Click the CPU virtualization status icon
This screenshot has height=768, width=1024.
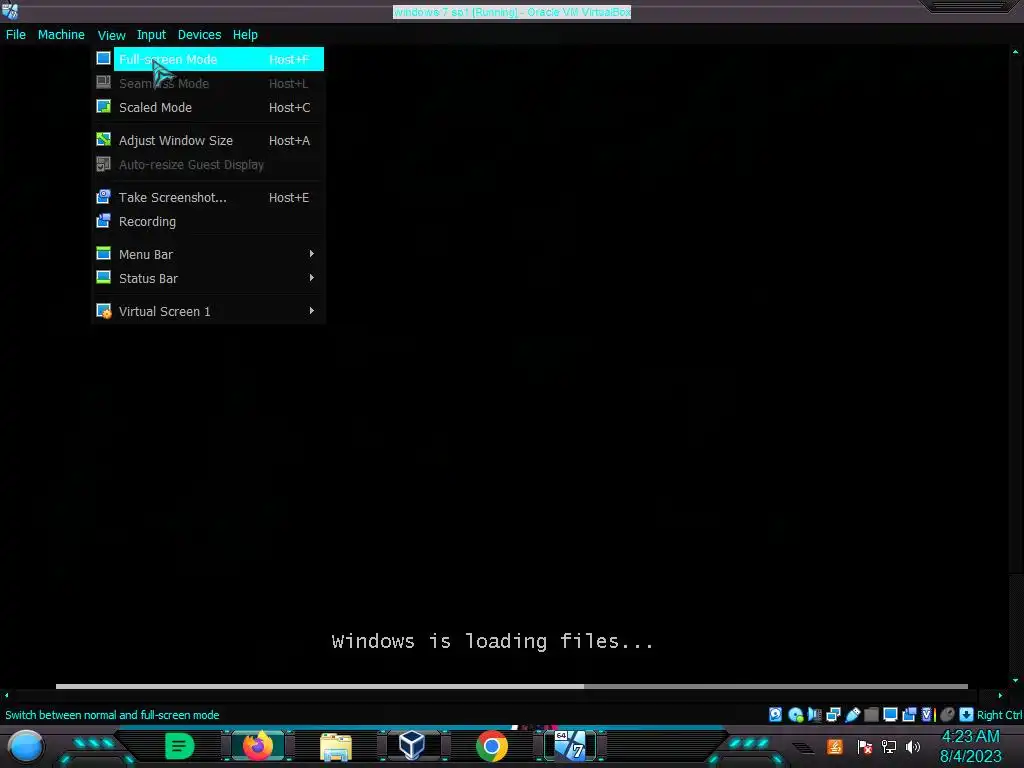click(927, 714)
